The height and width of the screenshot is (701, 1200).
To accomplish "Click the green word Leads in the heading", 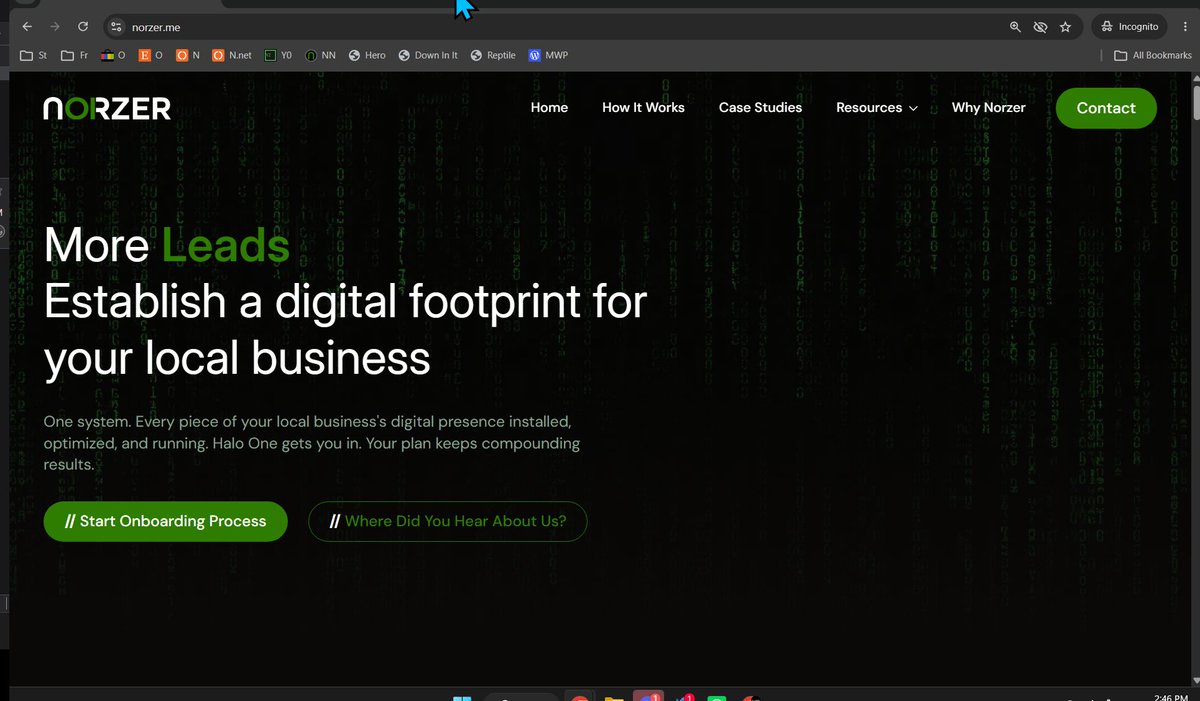I will [x=226, y=245].
